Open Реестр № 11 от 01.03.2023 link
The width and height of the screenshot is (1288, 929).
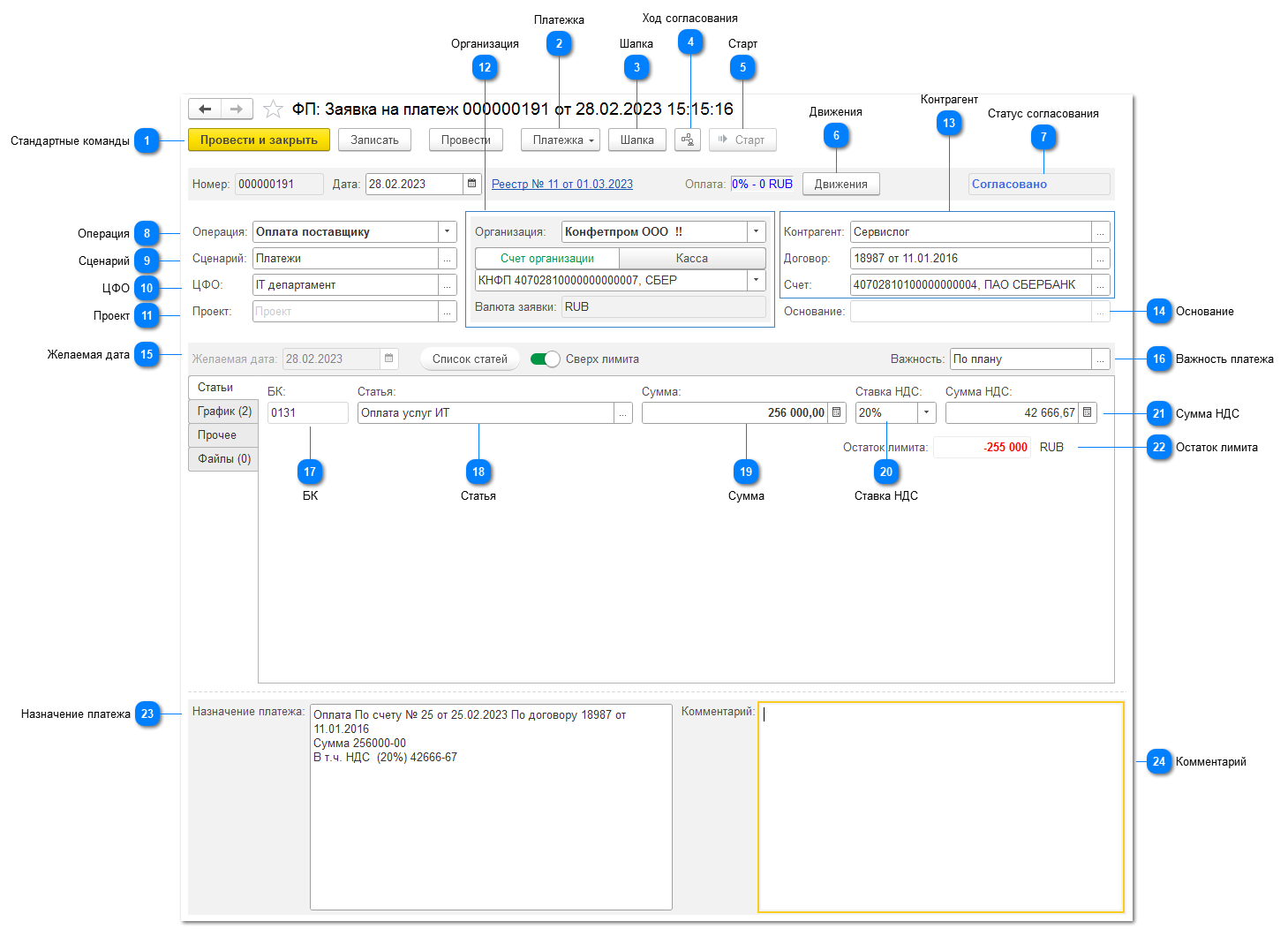pyautogui.click(x=562, y=184)
